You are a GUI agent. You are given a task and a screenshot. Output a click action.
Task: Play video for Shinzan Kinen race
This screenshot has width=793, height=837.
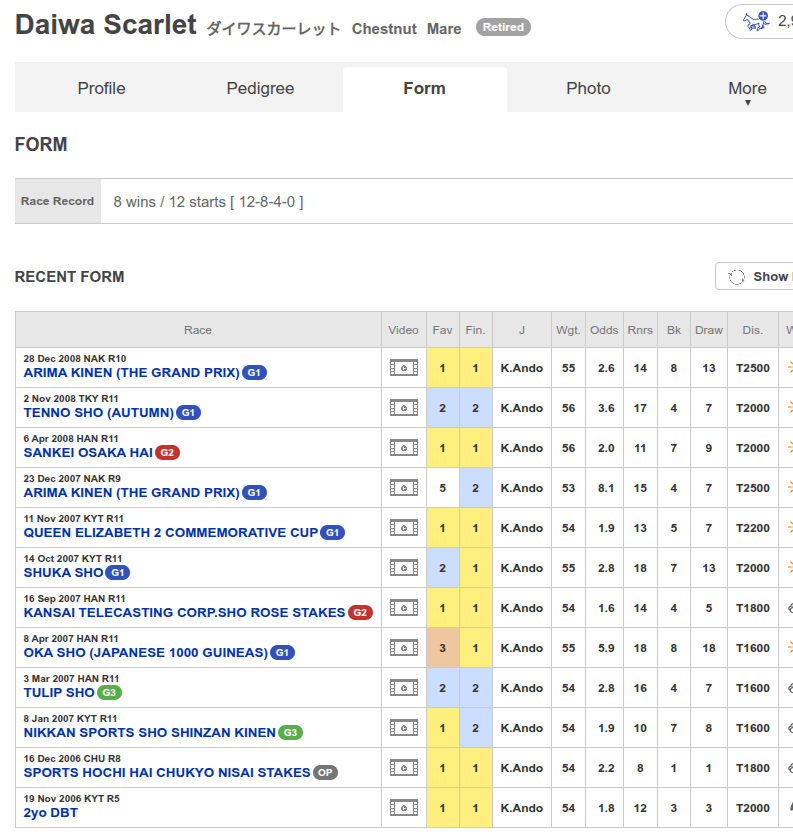403,728
